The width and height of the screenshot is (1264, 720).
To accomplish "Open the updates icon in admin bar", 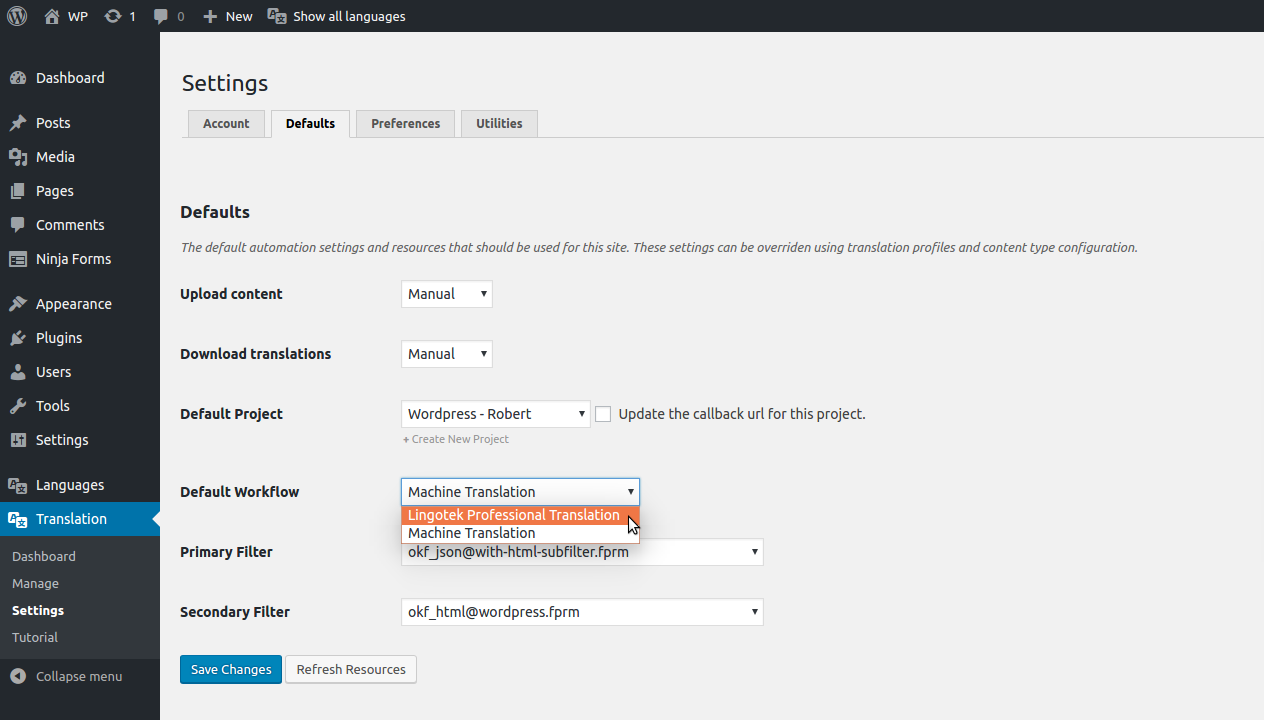I will click(x=113, y=16).
